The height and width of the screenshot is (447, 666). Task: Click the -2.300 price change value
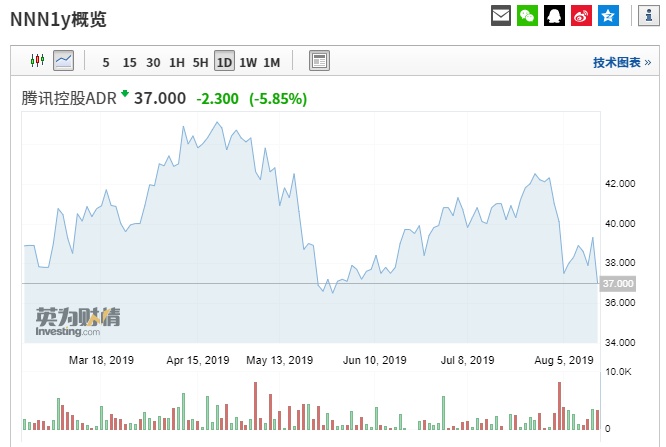click(217, 99)
